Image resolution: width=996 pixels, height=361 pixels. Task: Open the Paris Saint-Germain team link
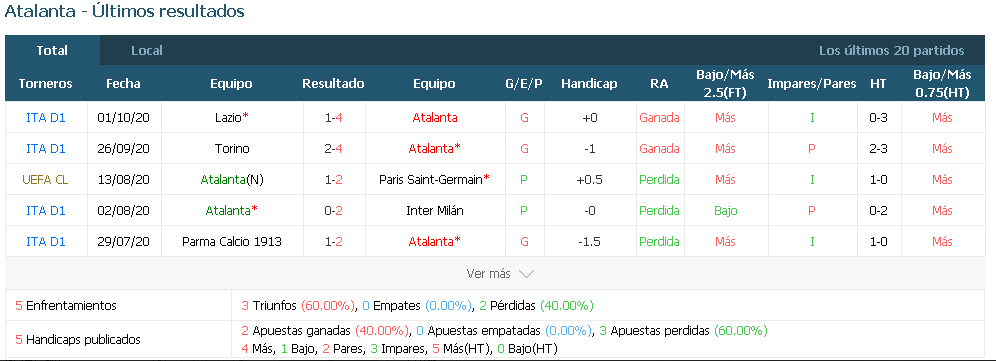431,180
